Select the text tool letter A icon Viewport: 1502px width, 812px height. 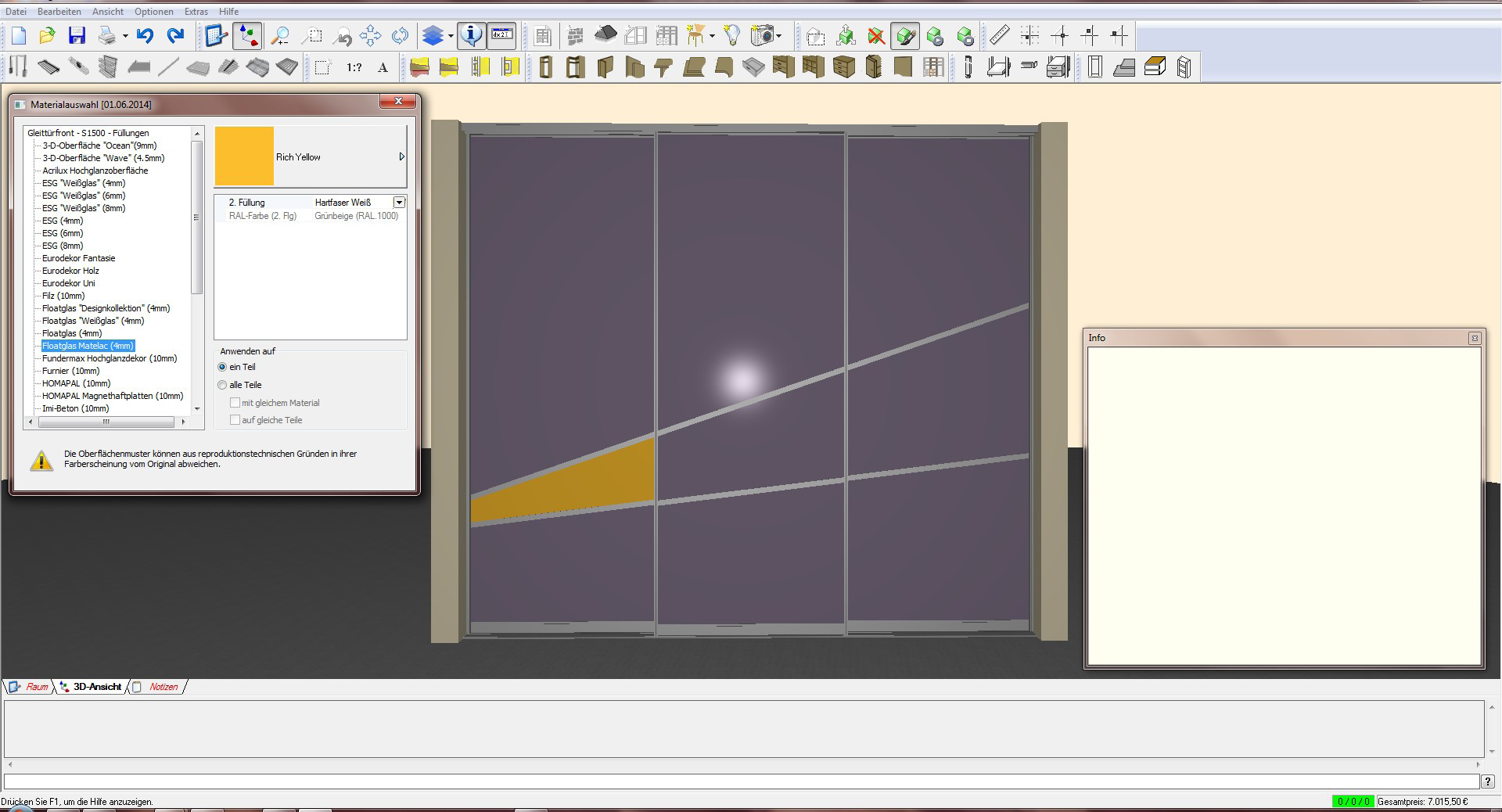(x=383, y=68)
